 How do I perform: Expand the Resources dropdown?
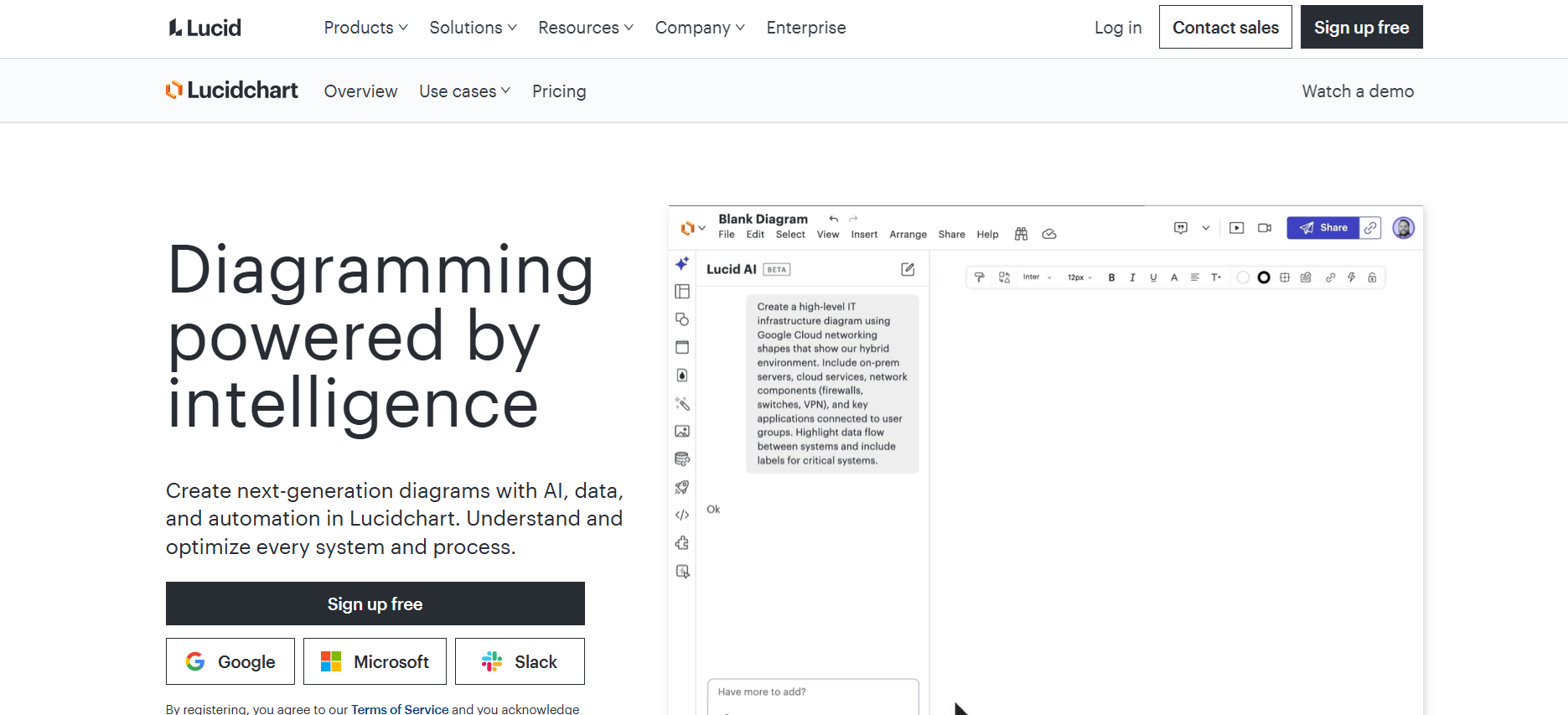586,28
